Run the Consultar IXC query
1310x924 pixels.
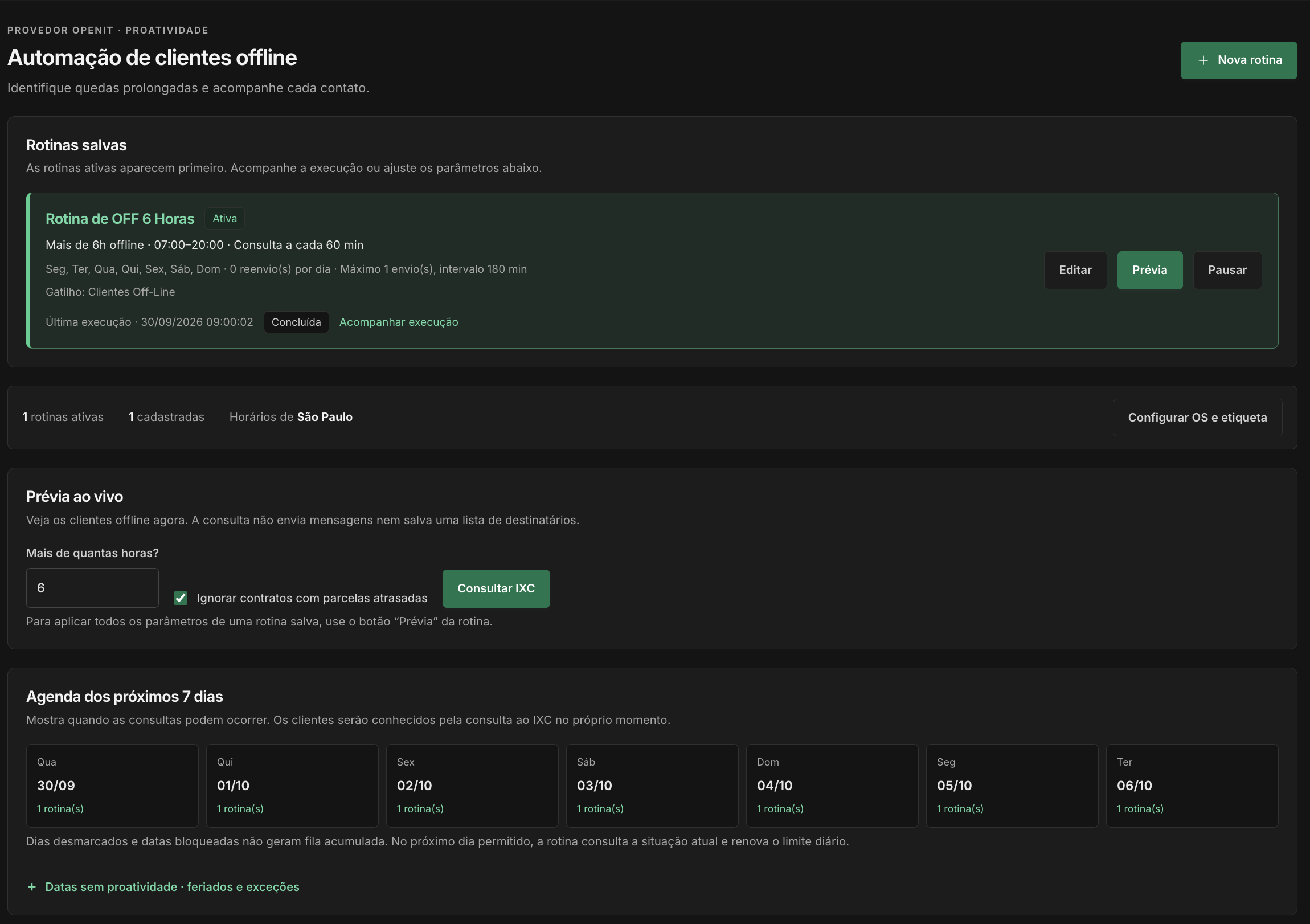coord(496,588)
